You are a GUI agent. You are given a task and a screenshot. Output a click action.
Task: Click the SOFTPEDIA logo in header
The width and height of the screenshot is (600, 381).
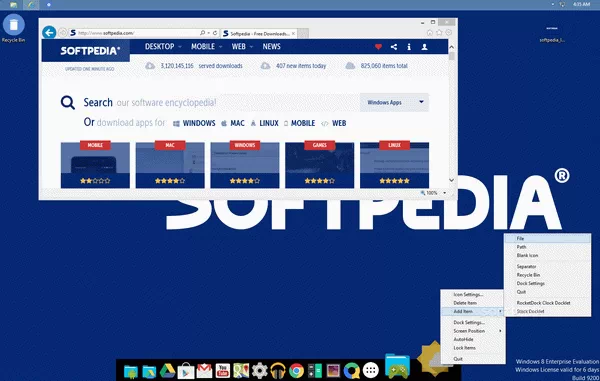(x=90, y=50)
